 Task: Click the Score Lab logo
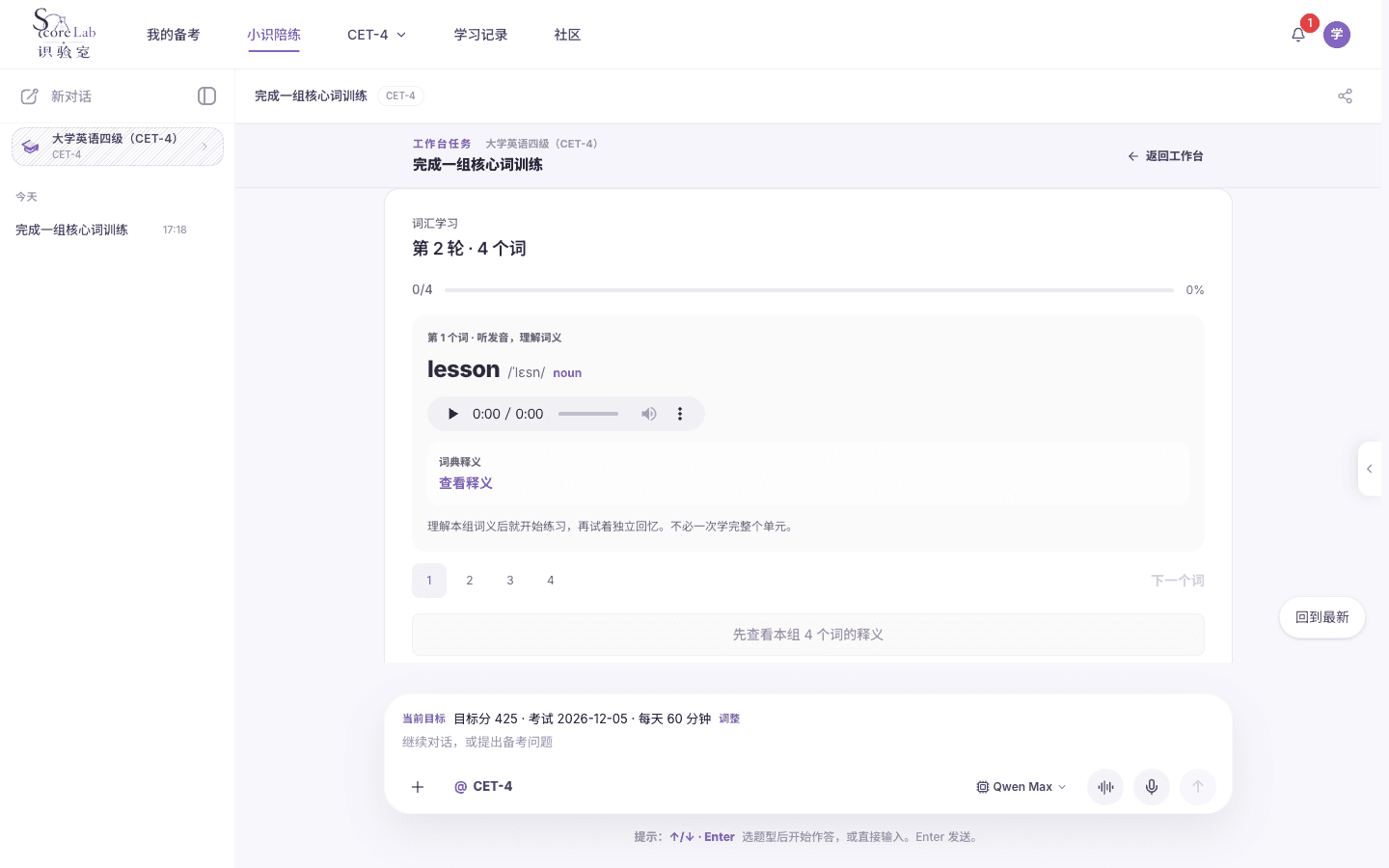point(65,34)
